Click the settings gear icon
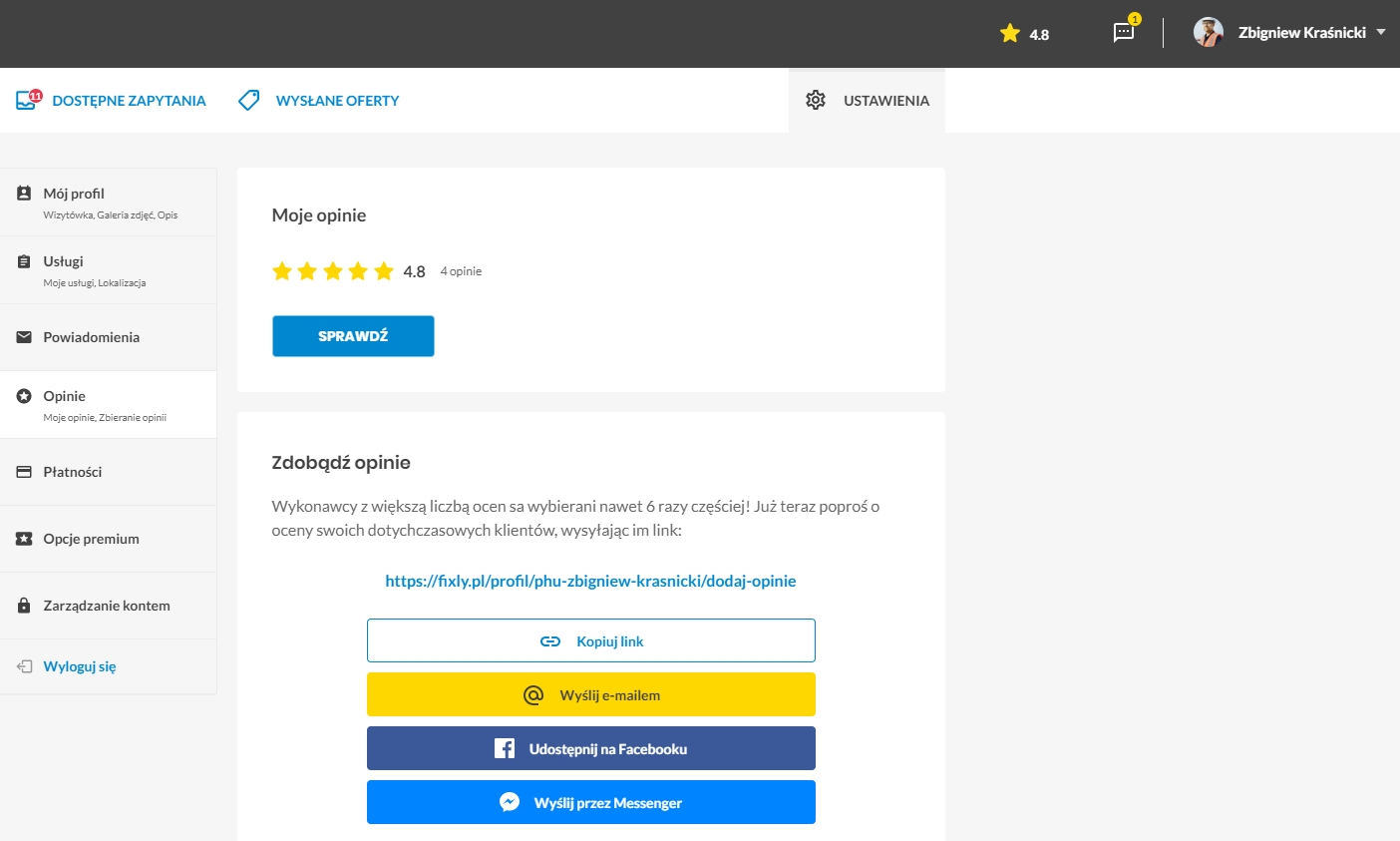 point(816,100)
